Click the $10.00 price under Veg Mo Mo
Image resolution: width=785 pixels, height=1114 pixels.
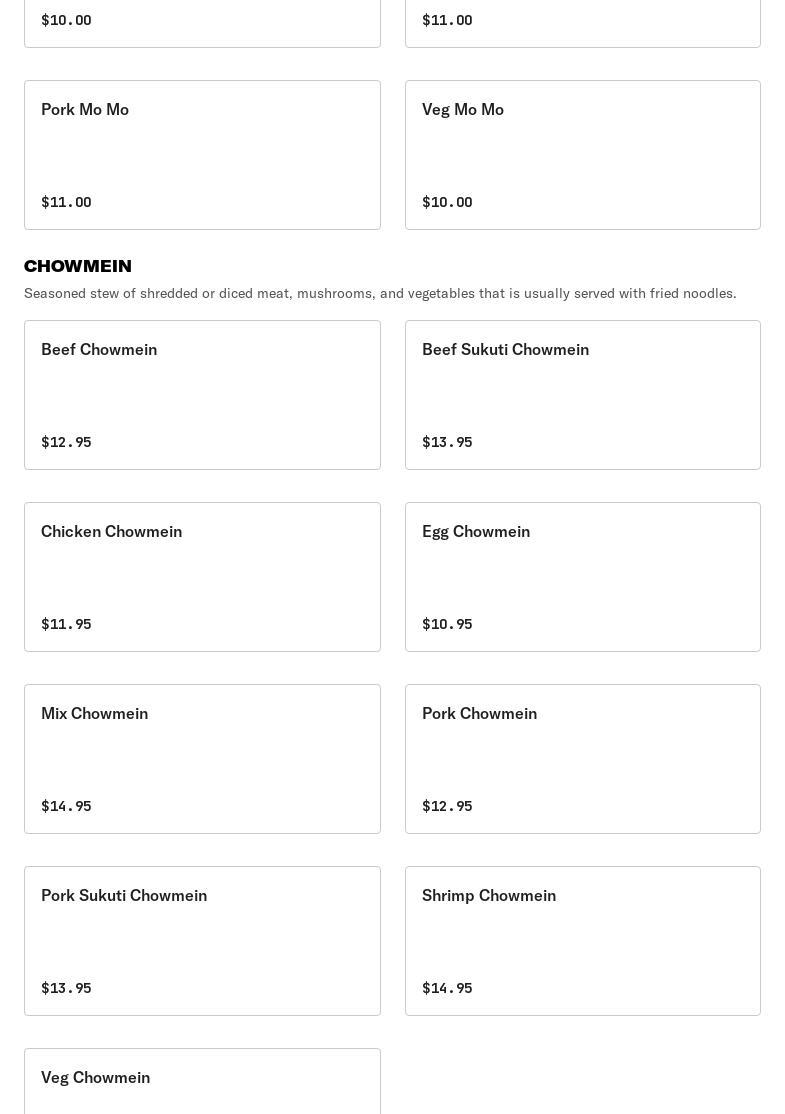click(x=447, y=202)
